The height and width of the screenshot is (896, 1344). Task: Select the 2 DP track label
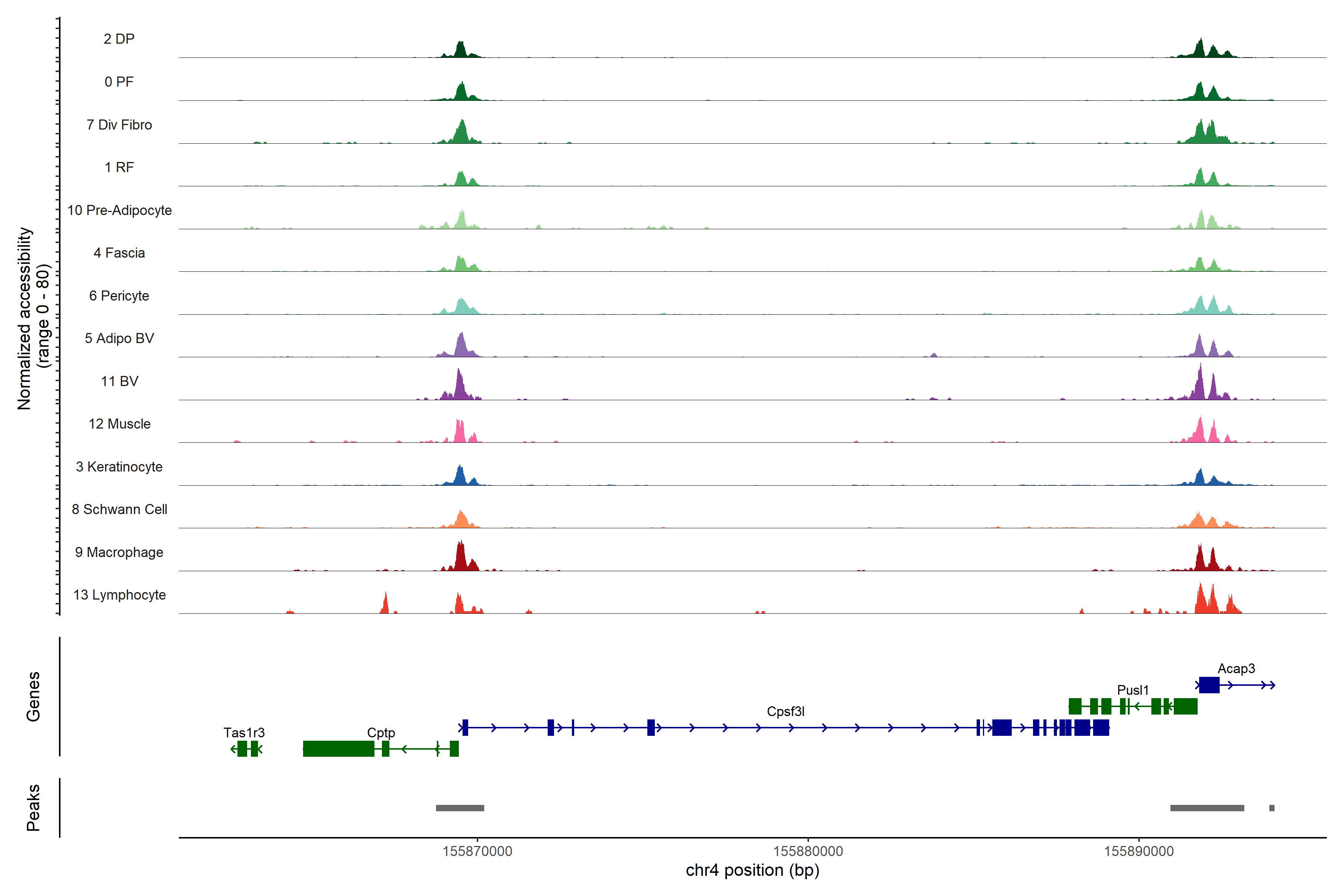point(119,39)
